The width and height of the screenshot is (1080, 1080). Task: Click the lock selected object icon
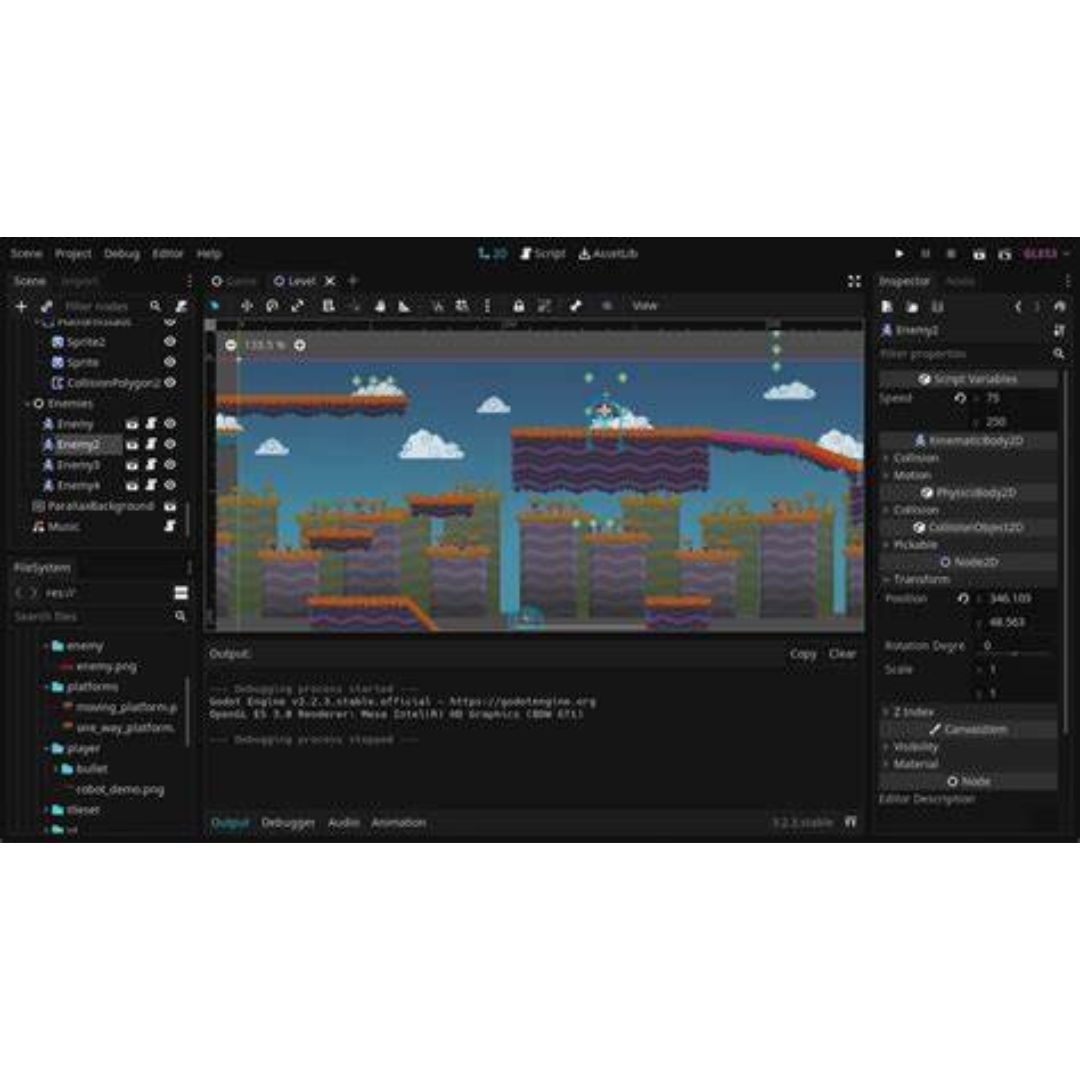518,306
